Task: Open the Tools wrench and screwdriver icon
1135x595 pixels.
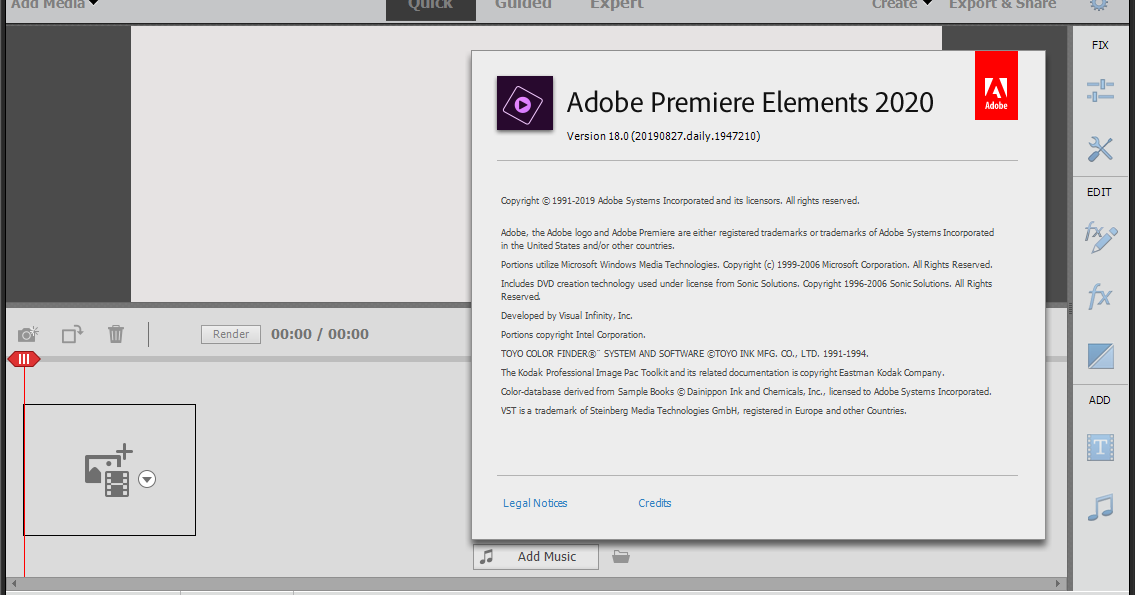Action: click(x=1100, y=149)
